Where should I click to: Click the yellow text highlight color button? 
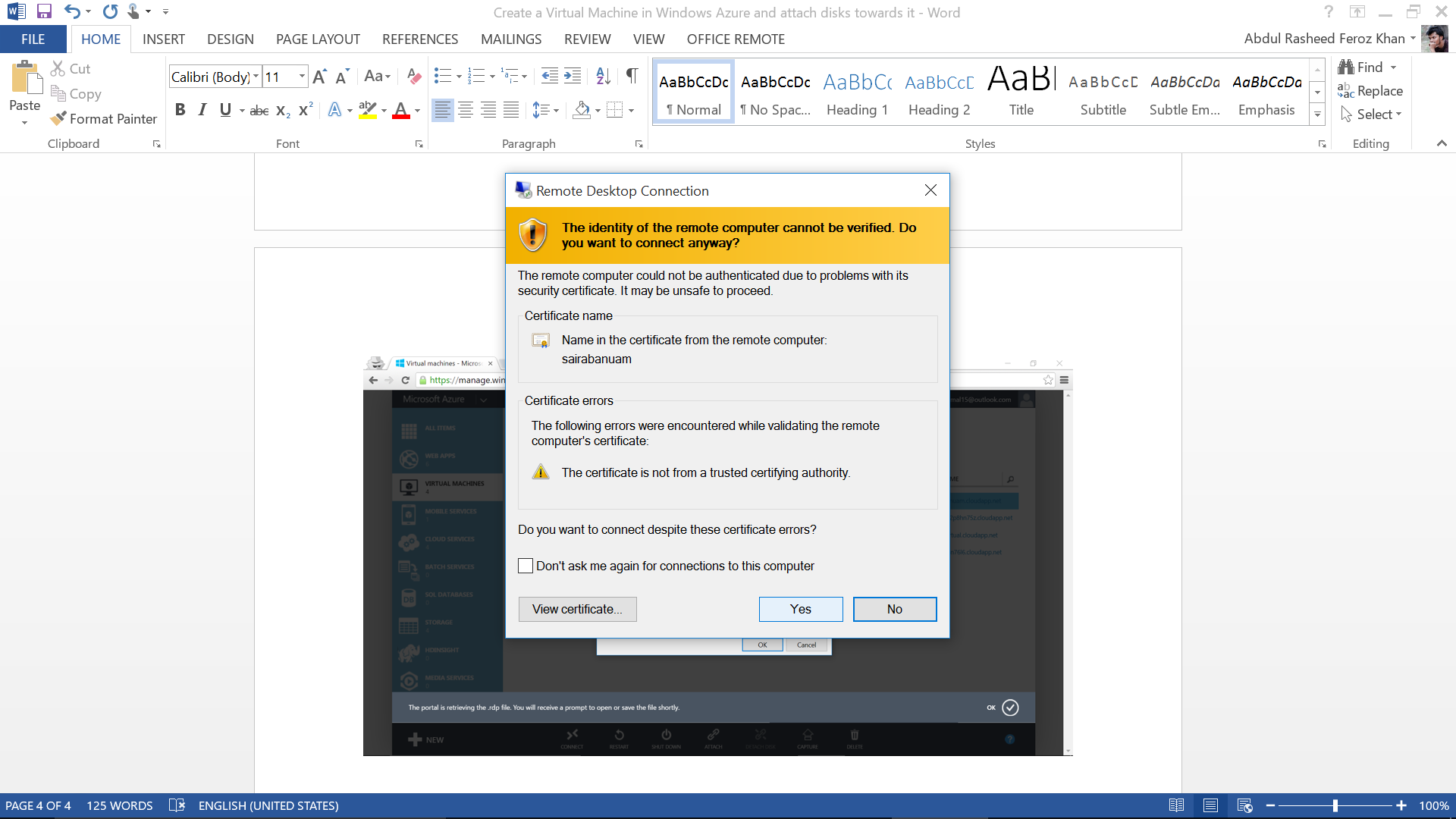tap(368, 111)
